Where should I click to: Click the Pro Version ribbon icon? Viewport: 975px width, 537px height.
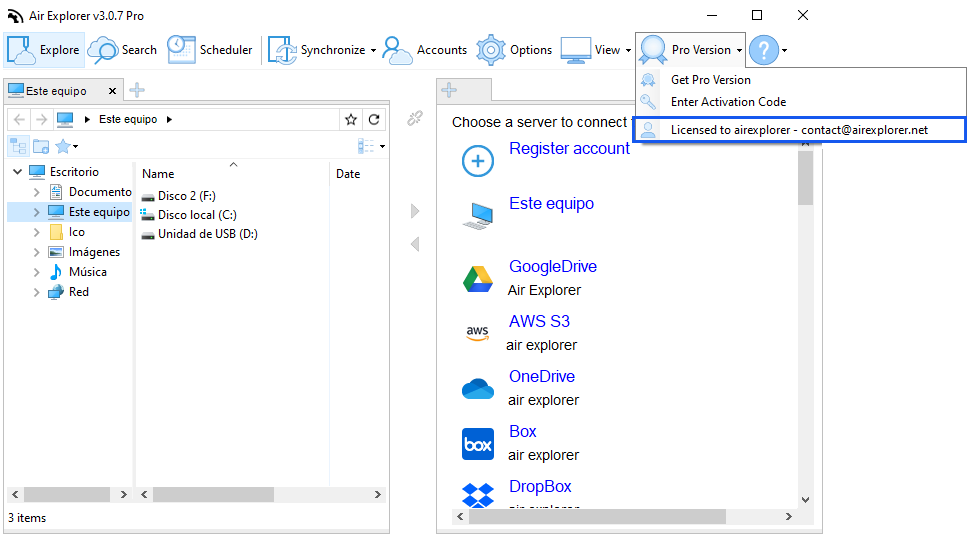(x=653, y=50)
